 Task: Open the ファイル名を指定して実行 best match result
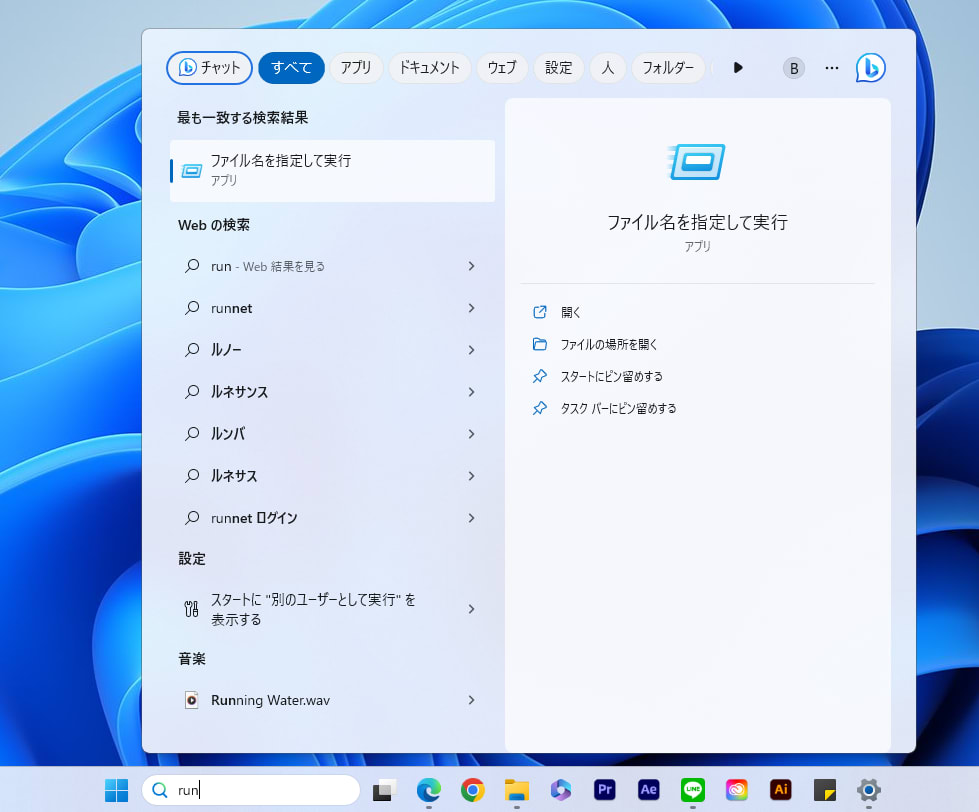[x=332, y=170]
